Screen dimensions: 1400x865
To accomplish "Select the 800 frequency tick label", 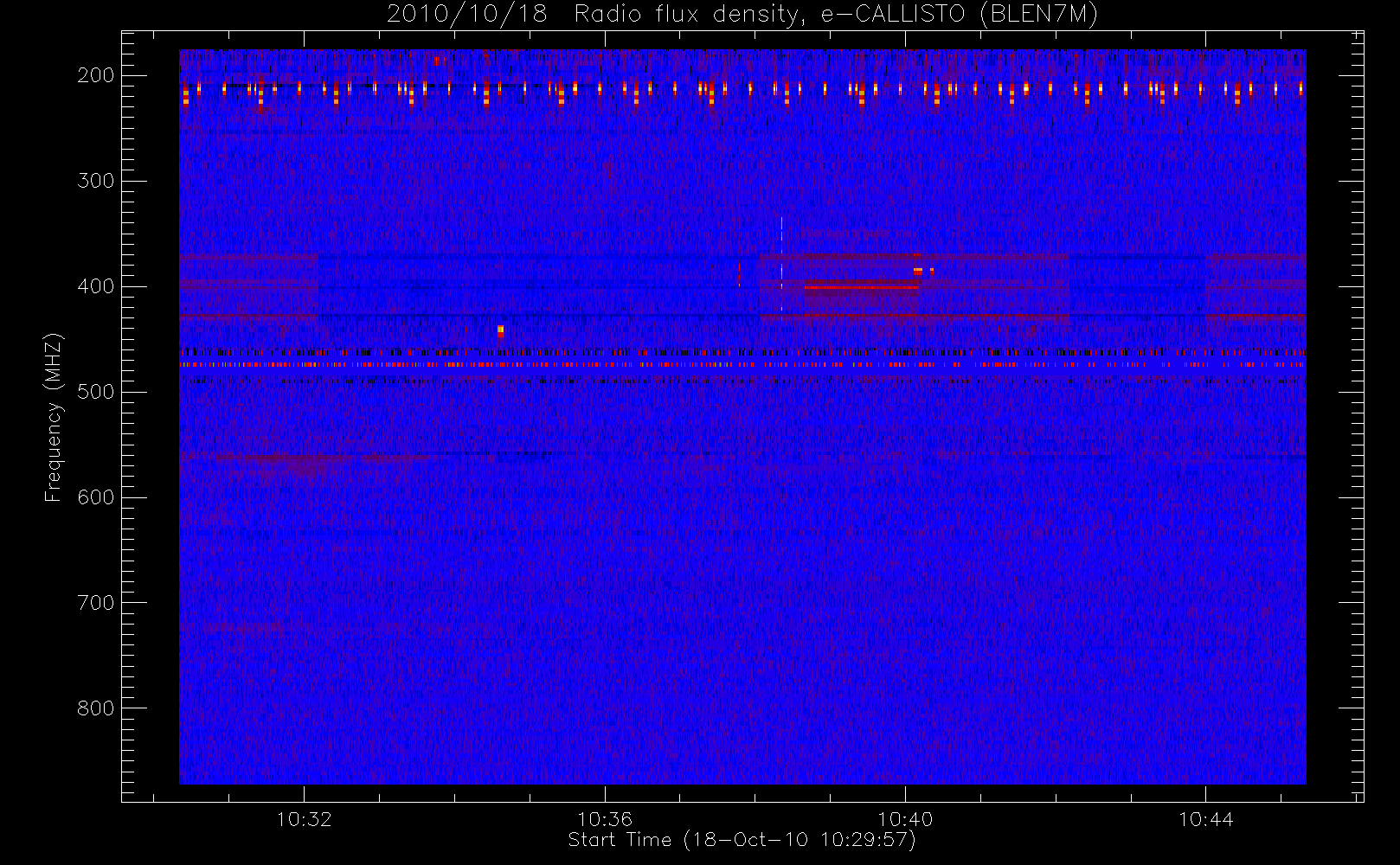I will point(96,708).
